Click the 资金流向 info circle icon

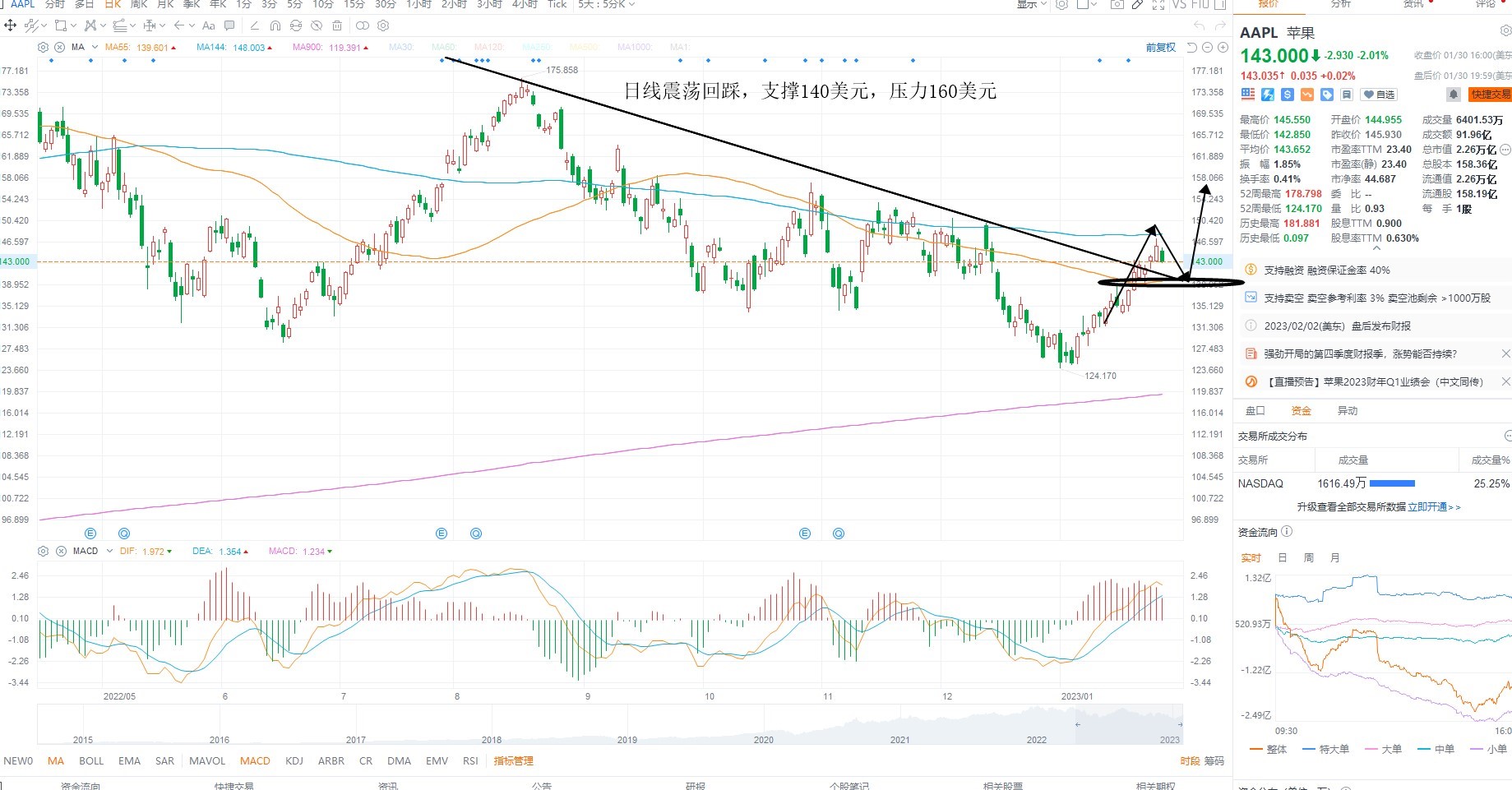pos(1287,532)
